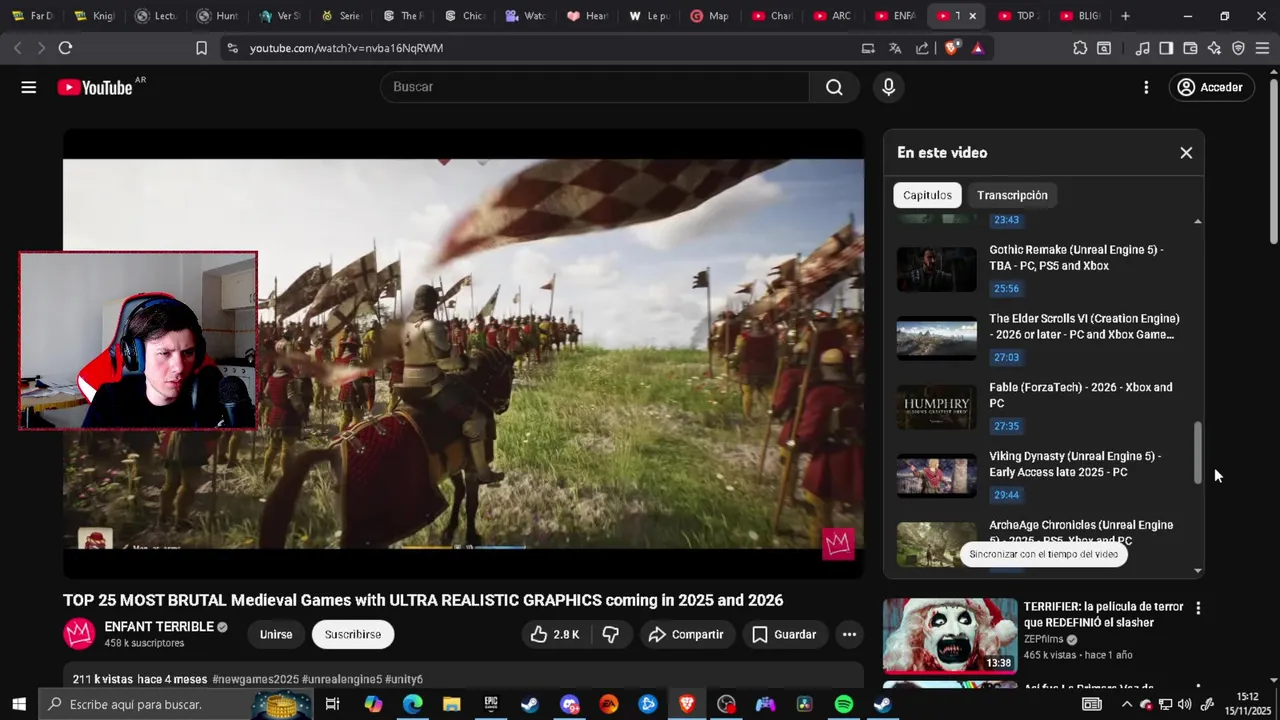Click the Acceder sign-in button
This screenshot has width=1280, height=720.
pos(1210,87)
